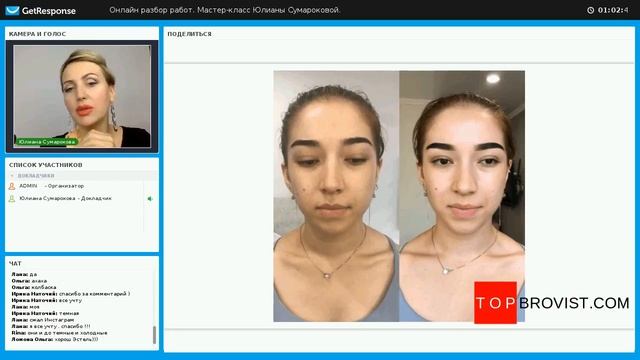640x360 pixels.
Task: Click chat message 'Ирина Наточий: темная'
Action: coord(45,313)
